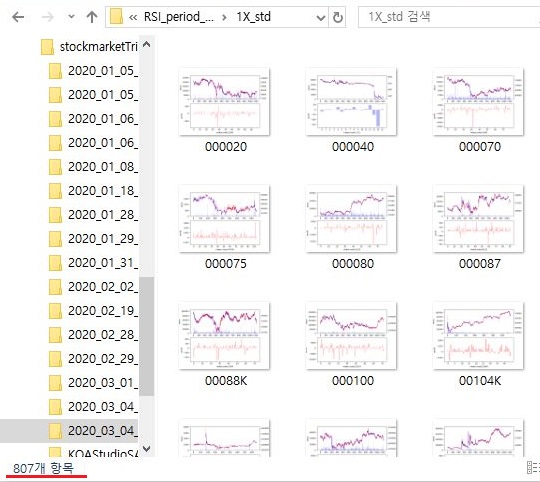The height and width of the screenshot is (482, 540).
Task: Click the forward navigation arrow
Action: tap(48, 17)
